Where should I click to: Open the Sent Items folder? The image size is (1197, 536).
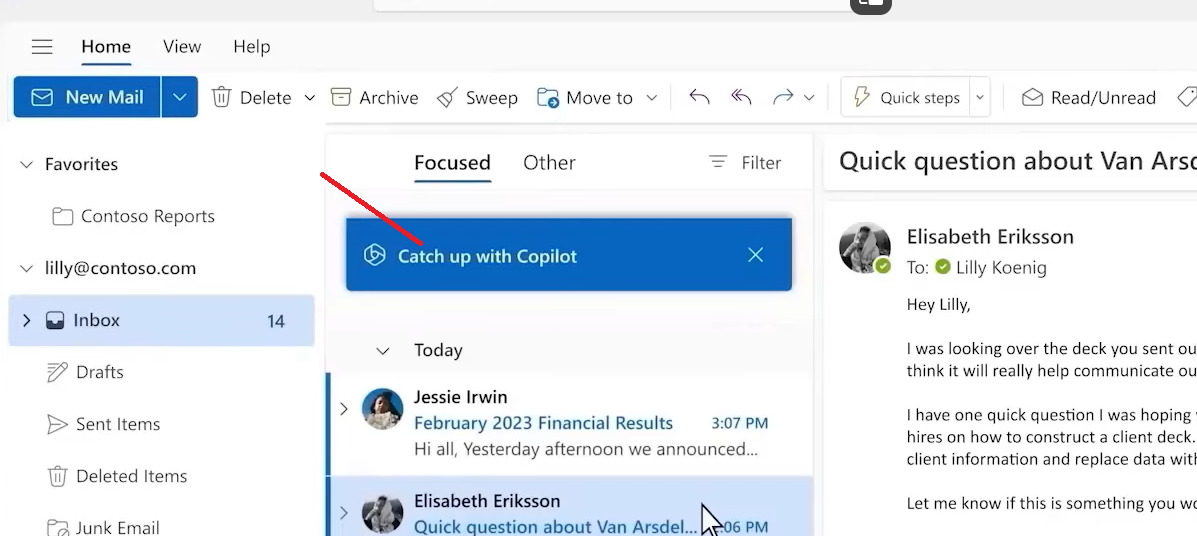(x=104, y=424)
